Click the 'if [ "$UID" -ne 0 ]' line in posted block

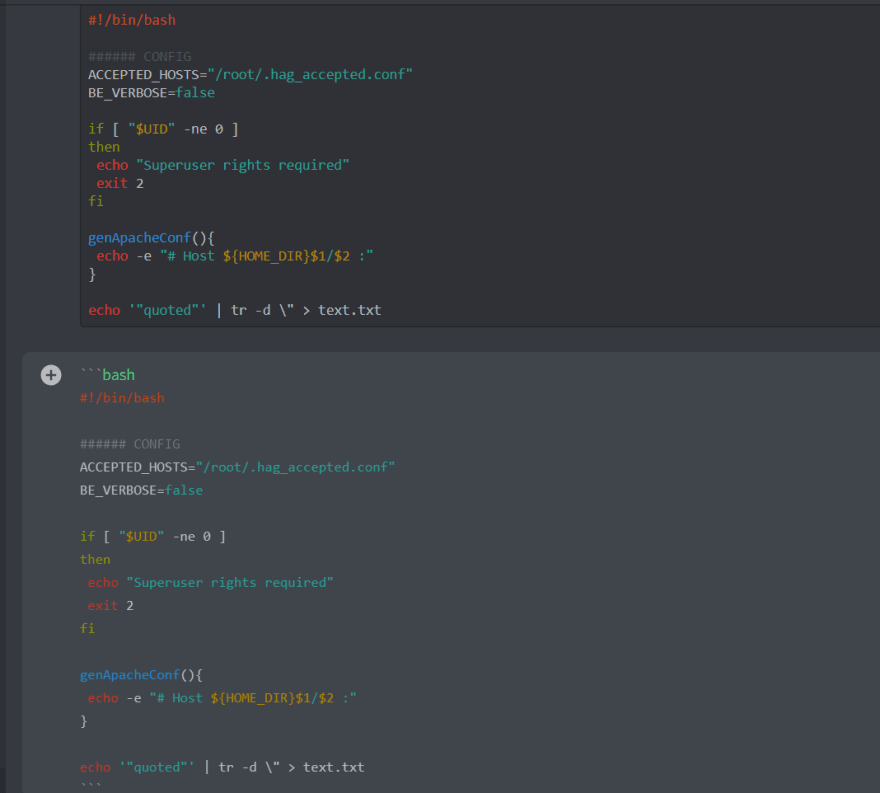163,129
